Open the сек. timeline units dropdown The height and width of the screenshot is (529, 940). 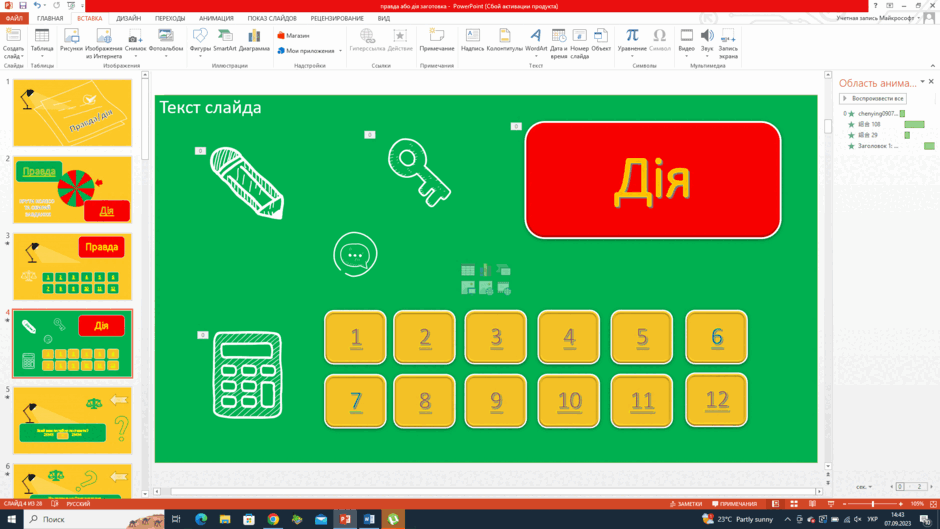point(864,486)
